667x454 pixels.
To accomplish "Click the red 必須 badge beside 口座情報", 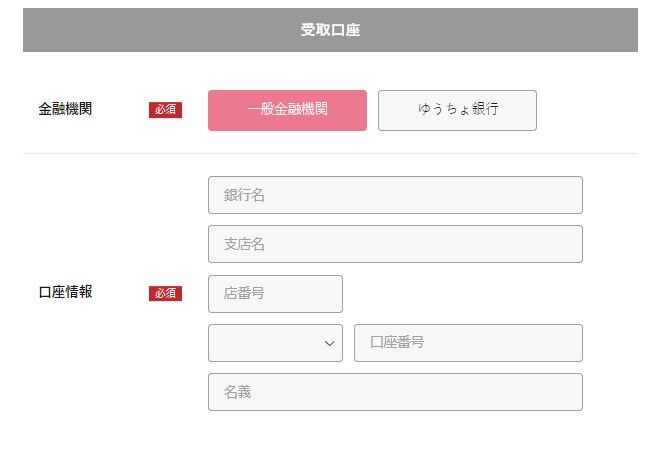I will (x=165, y=293).
